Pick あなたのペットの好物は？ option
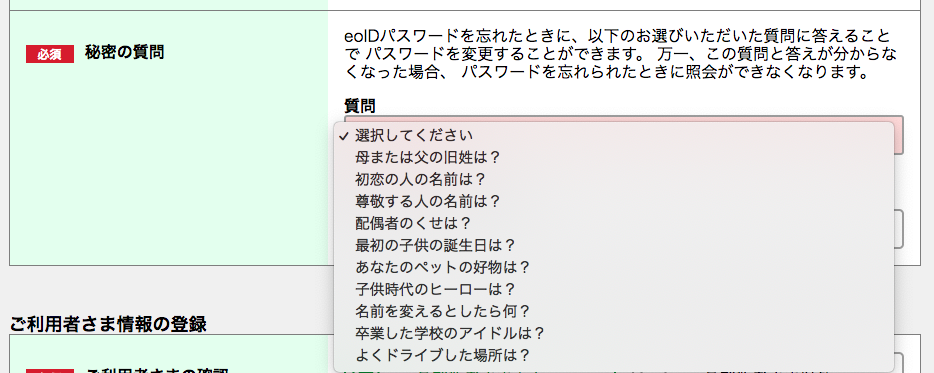The image size is (934, 373). (x=614, y=268)
